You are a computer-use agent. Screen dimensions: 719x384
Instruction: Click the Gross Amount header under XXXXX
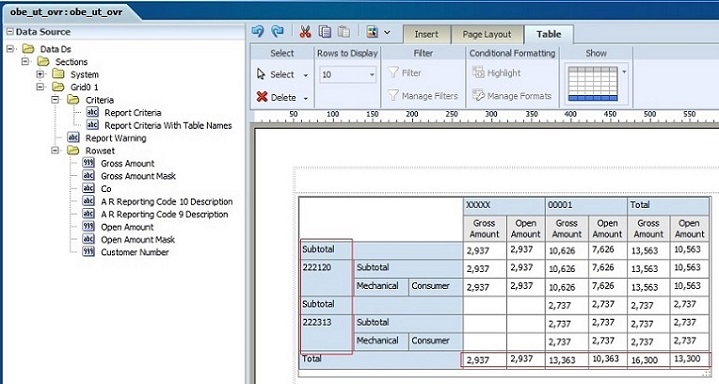pyautogui.click(x=484, y=228)
